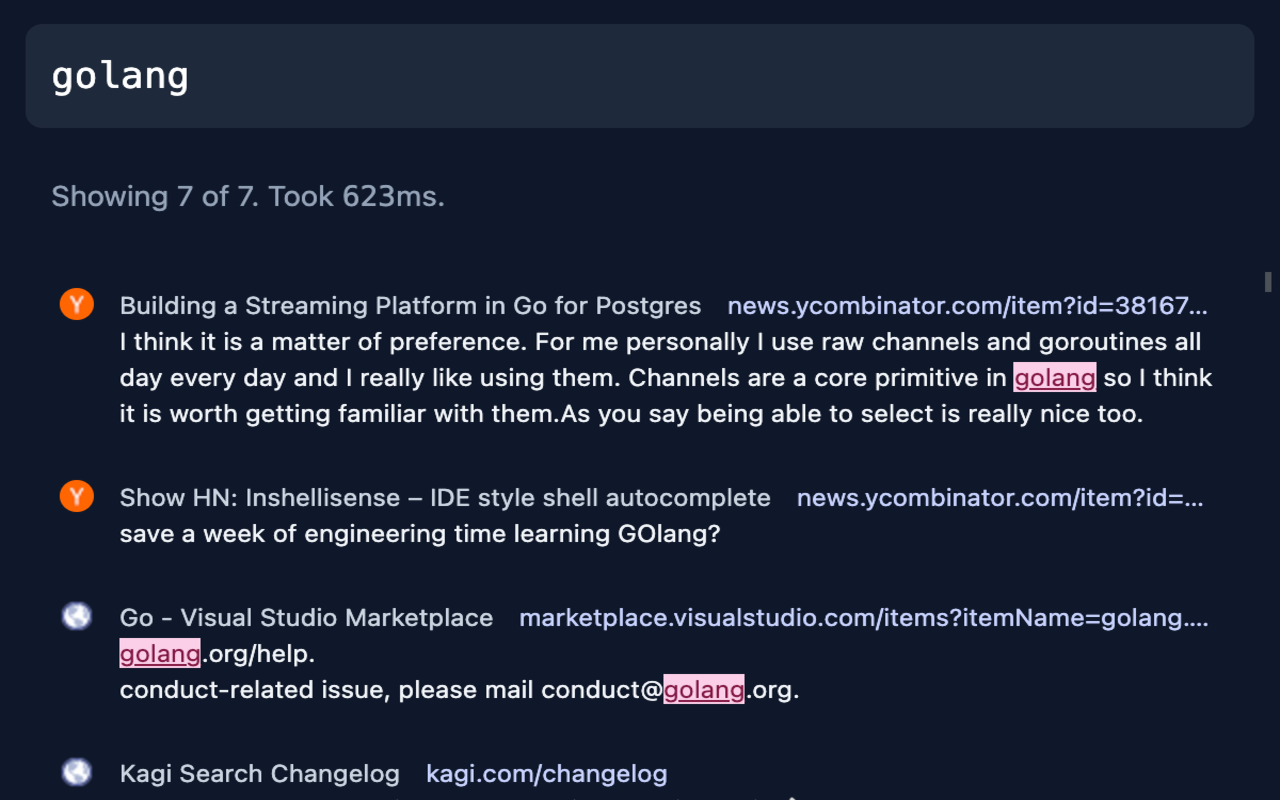The width and height of the screenshot is (1280, 800).
Task: Click the globe icon beside Go - Visual Studio Marketplace
Action: click(77, 616)
